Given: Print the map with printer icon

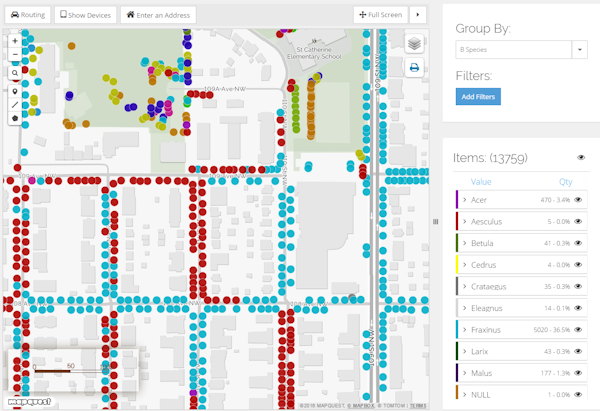Looking at the screenshot, I should tap(414, 68).
